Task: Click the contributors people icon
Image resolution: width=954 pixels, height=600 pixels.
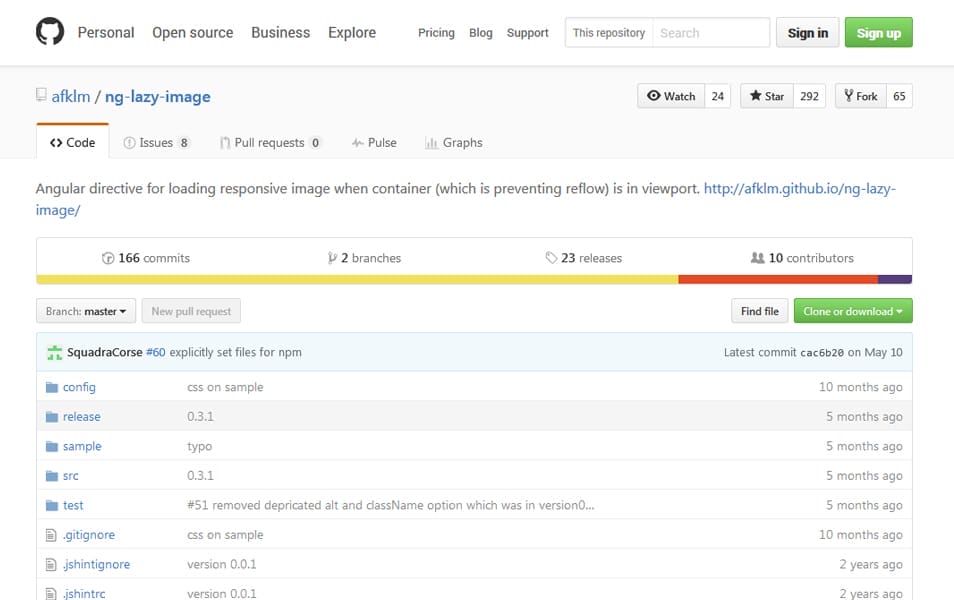Action: point(757,258)
